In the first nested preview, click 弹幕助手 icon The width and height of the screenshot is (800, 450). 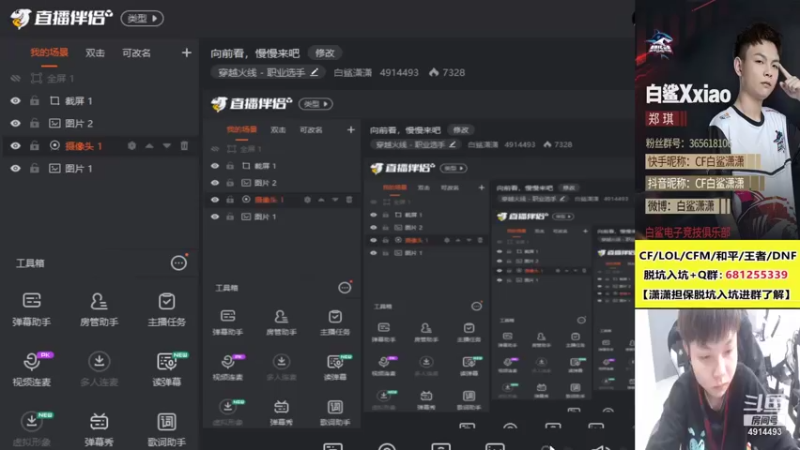point(228,316)
